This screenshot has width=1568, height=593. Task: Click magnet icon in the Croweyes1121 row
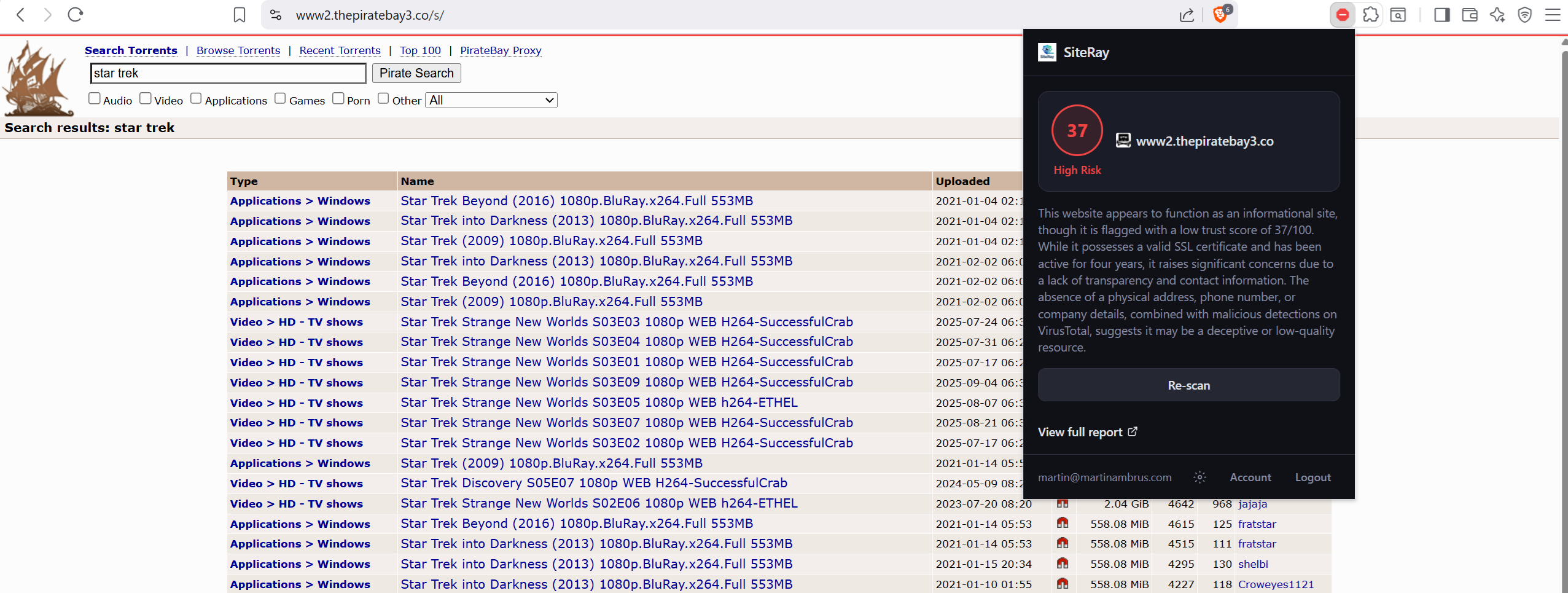point(1063,584)
